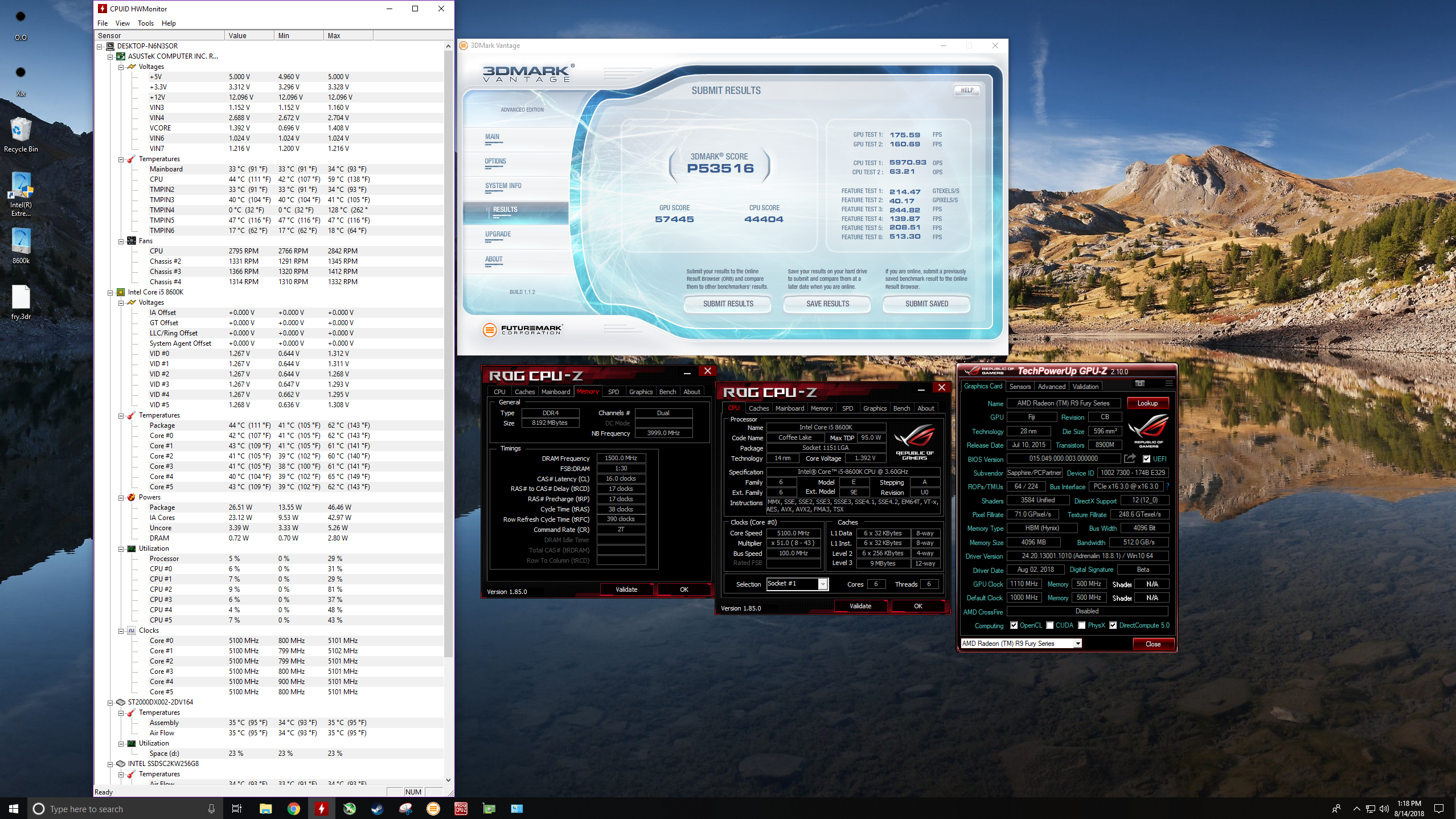Image resolution: width=1456 pixels, height=819 pixels.
Task: Click the People icon in the system tray
Action: (x=1336, y=809)
